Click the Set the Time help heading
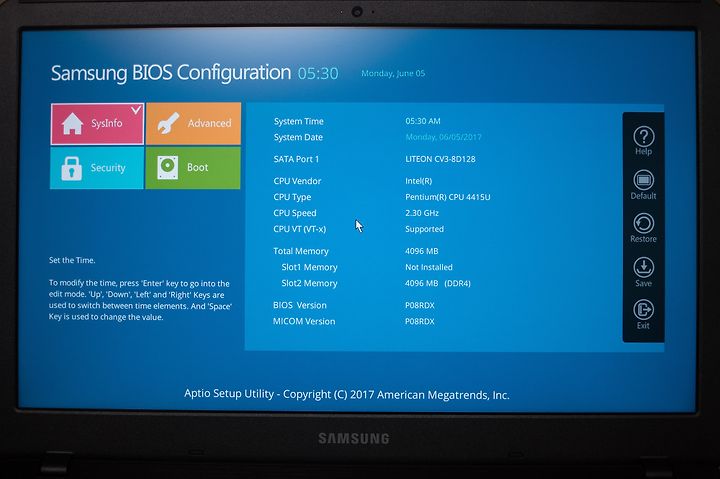Viewport: 720px width, 479px height. pos(72,260)
